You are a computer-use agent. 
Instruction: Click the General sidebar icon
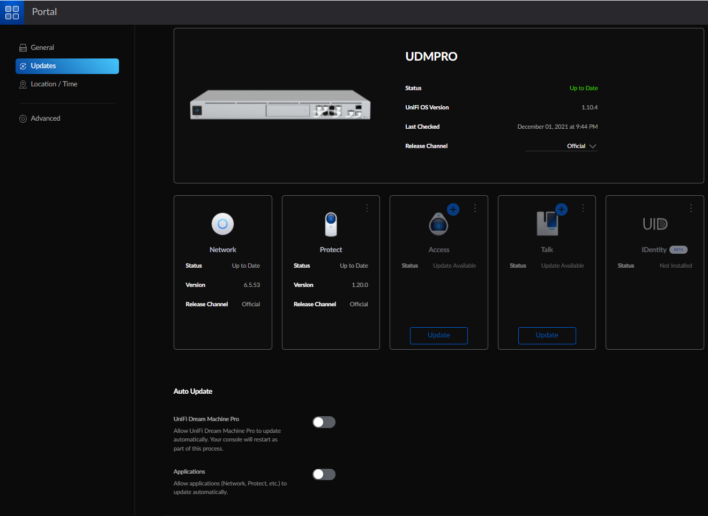[x=23, y=48]
